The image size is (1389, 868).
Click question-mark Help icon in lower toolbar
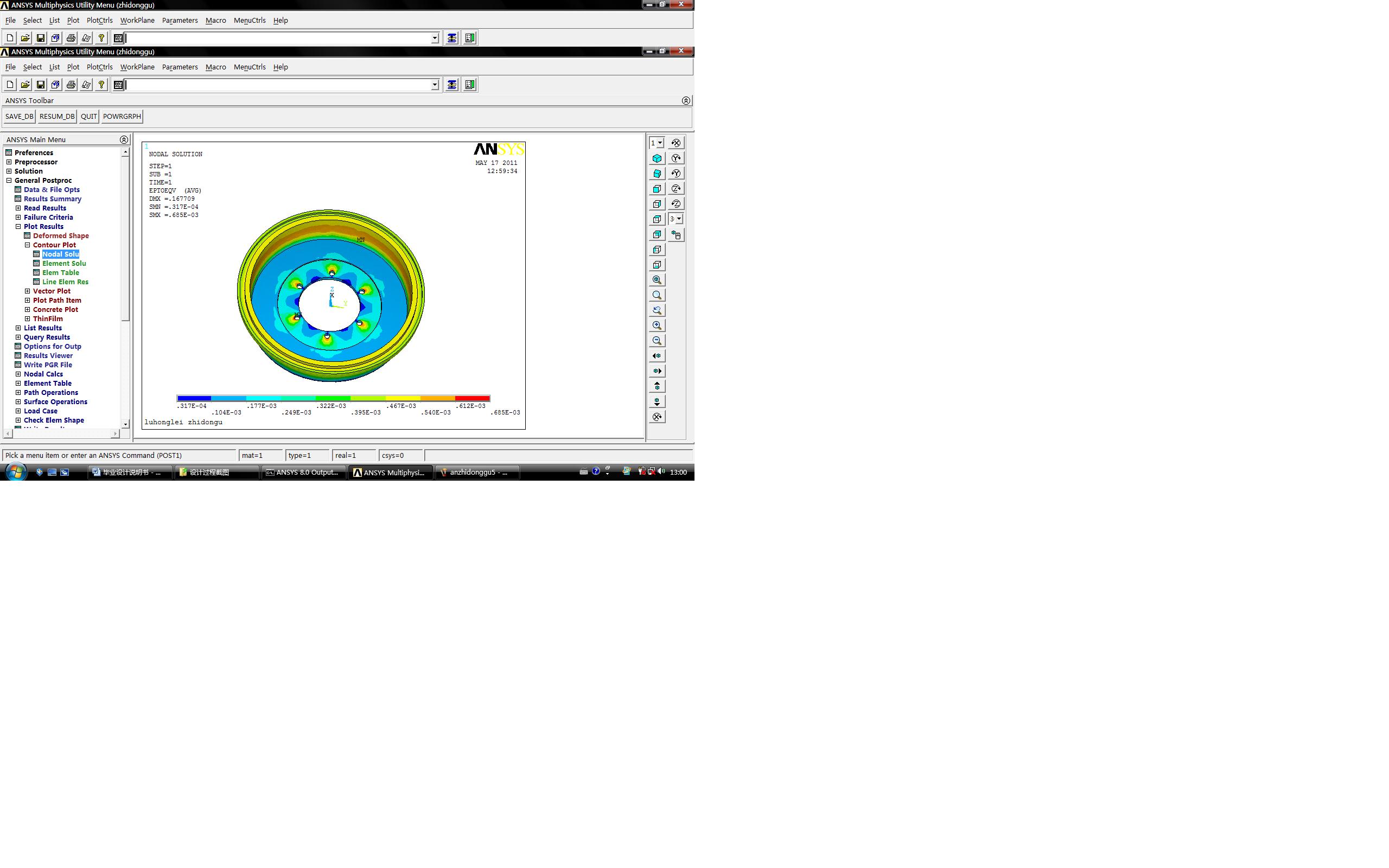point(101,85)
